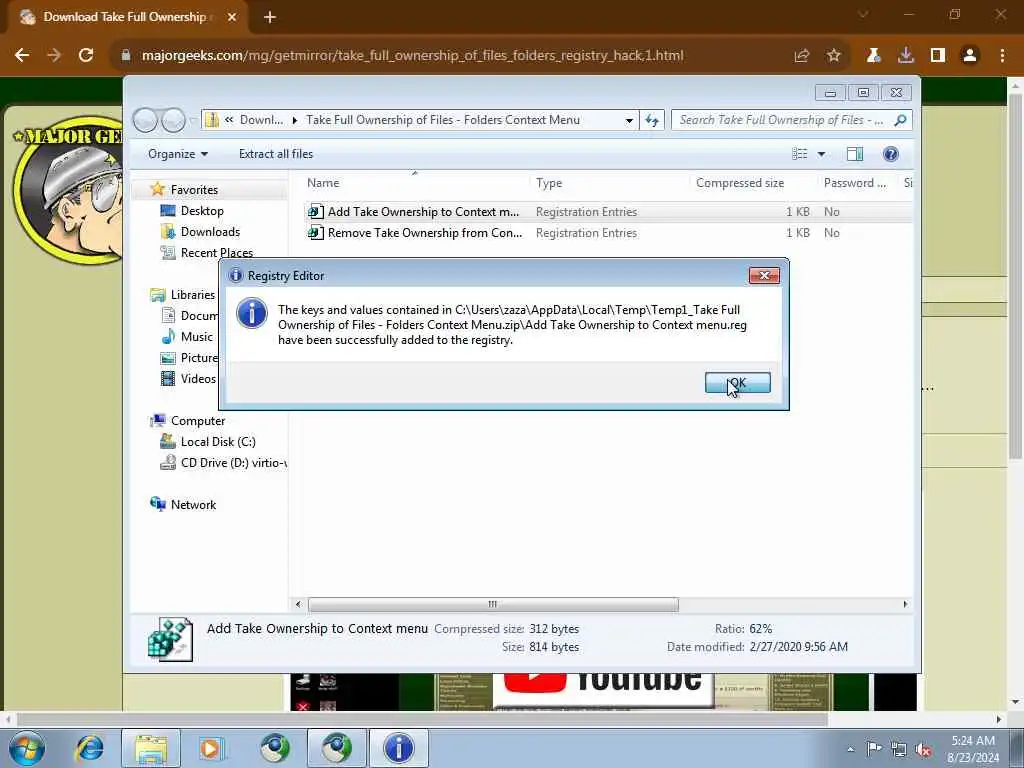Refresh the Explorer address bar
The width and height of the screenshot is (1024, 768).
652,120
